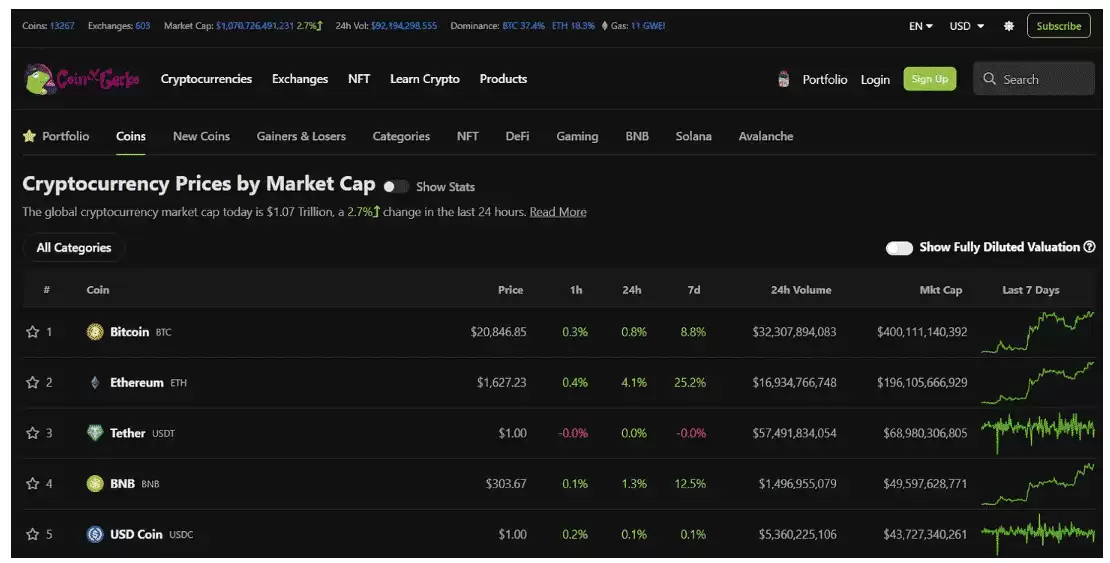Open Bitcoin's 7-day sparkline chart

[1037, 332]
